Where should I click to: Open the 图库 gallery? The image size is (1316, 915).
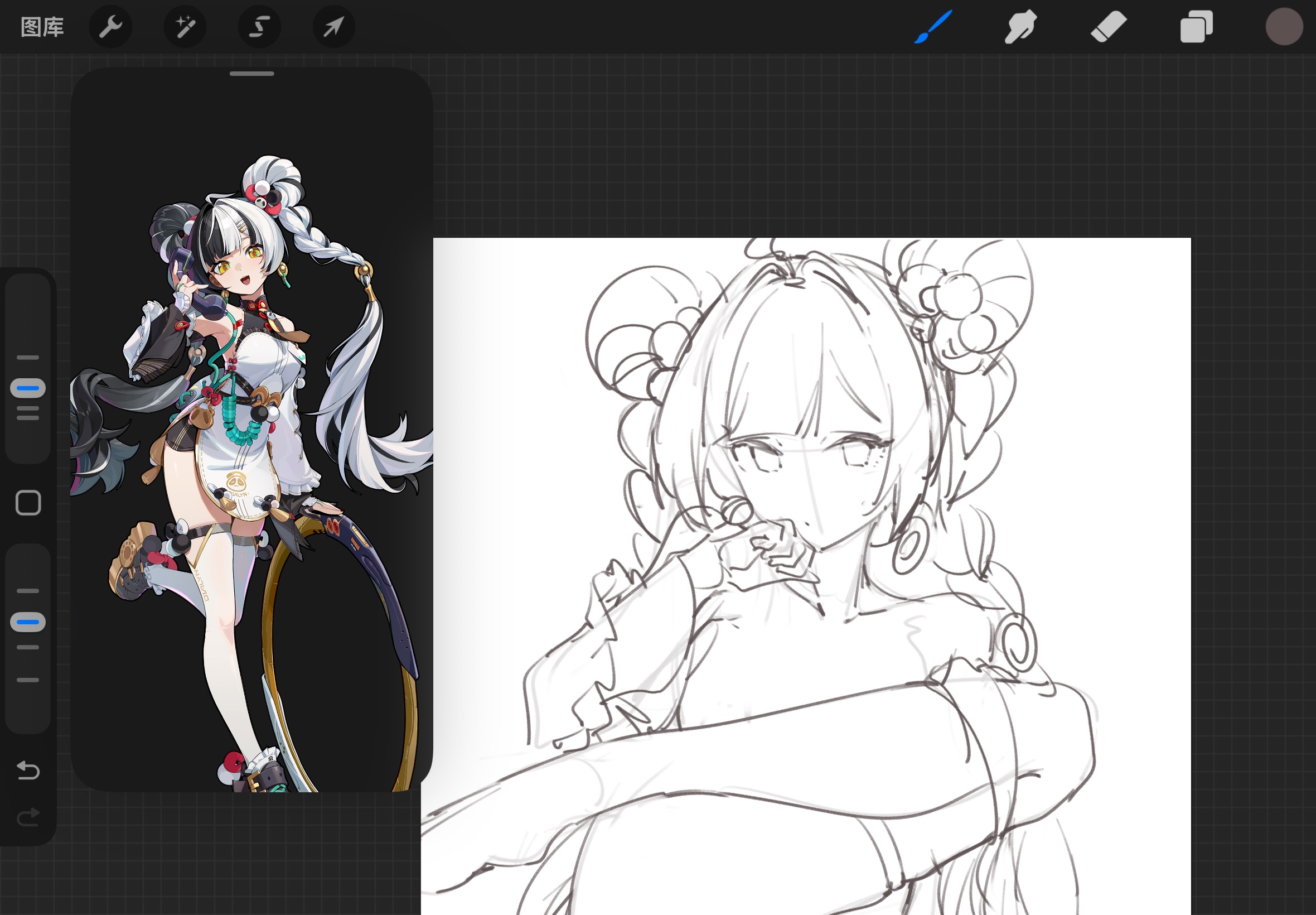[42, 27]
